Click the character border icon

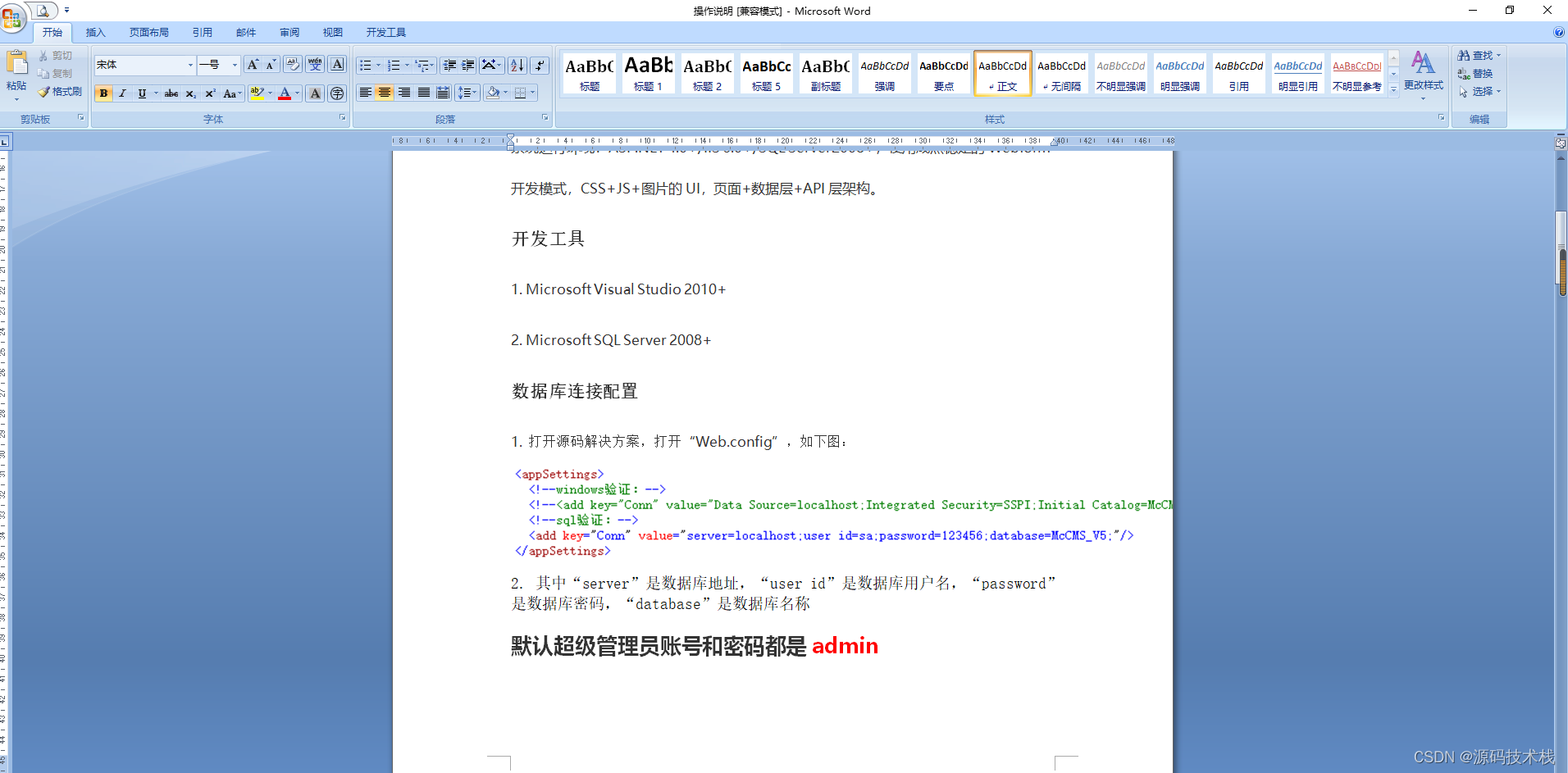(337, 65)
